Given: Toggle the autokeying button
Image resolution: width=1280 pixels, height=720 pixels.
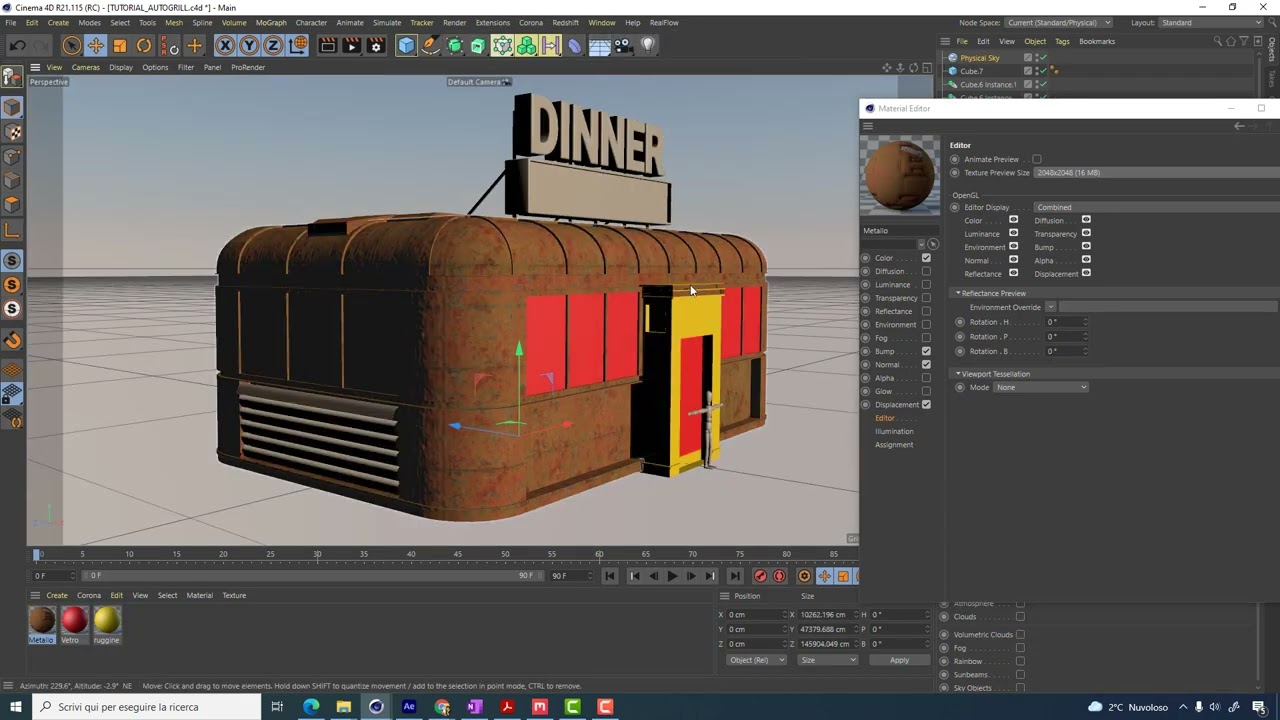Looking at the screenshot, I should pyautogui.click(x=780, y=576).
